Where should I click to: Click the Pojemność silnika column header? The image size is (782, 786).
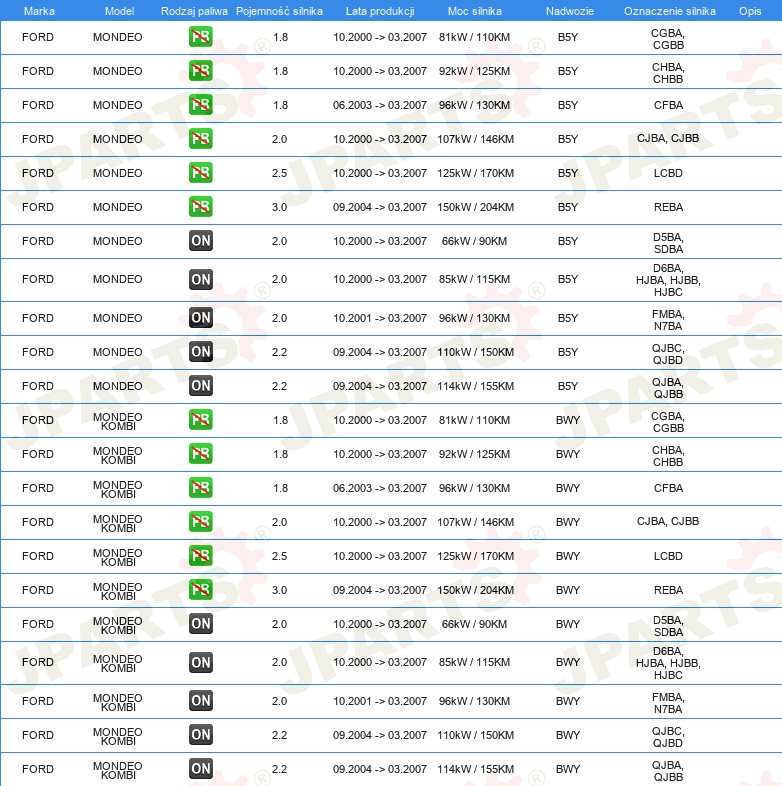coord(279,11)
